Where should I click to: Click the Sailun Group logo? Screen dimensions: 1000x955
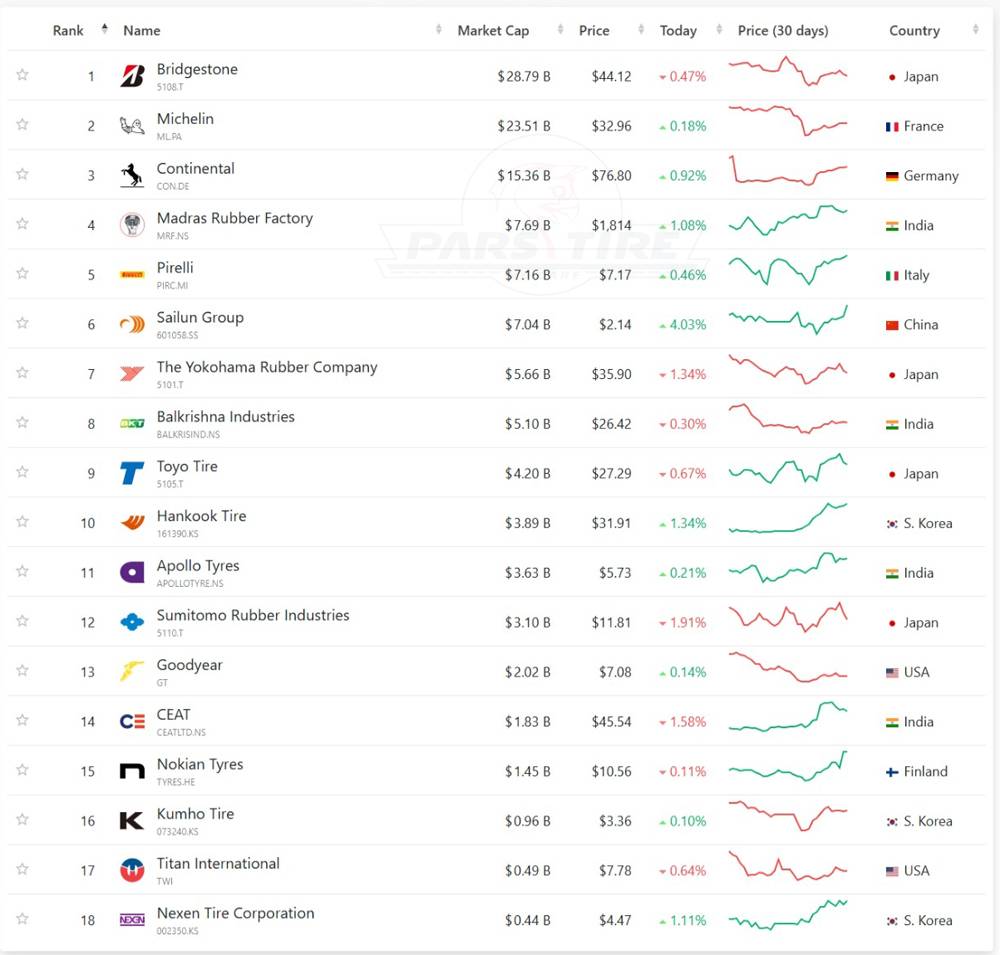tap(132, 325)
